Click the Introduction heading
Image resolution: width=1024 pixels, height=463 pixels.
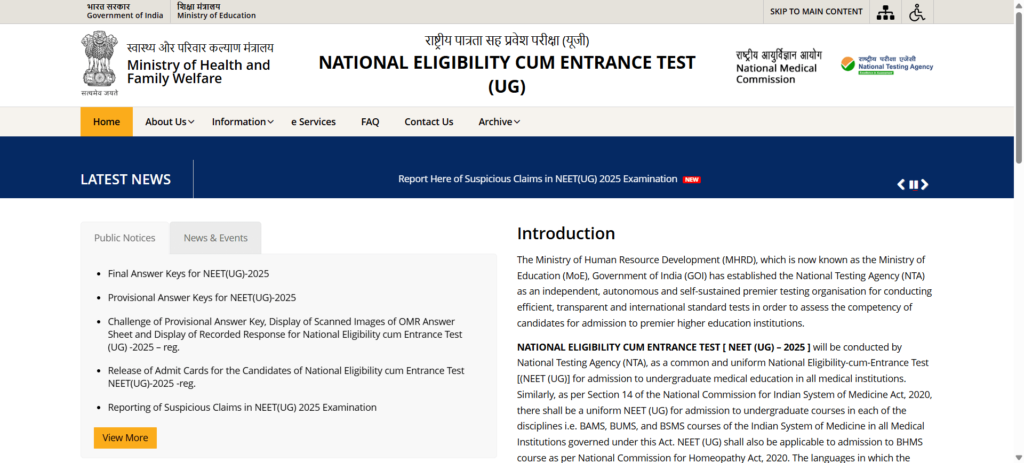tap(566, 233)
